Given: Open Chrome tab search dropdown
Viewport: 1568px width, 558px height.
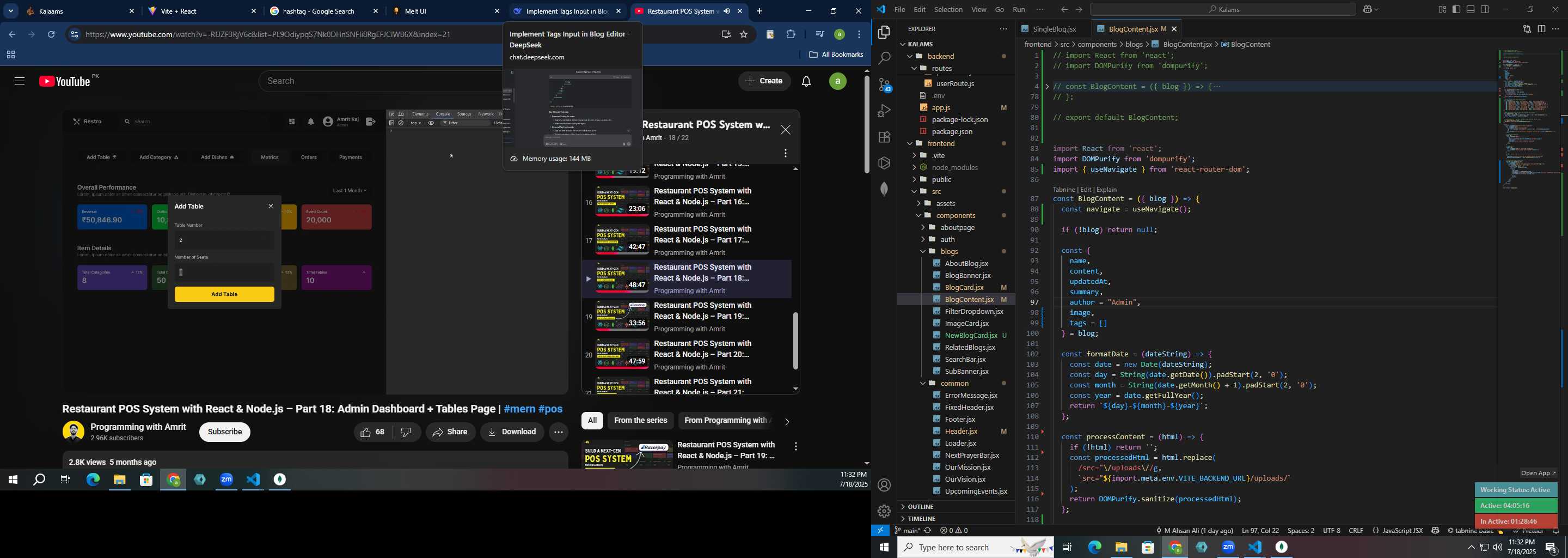Looking at the screenshot, I should [x=10, y=11].
